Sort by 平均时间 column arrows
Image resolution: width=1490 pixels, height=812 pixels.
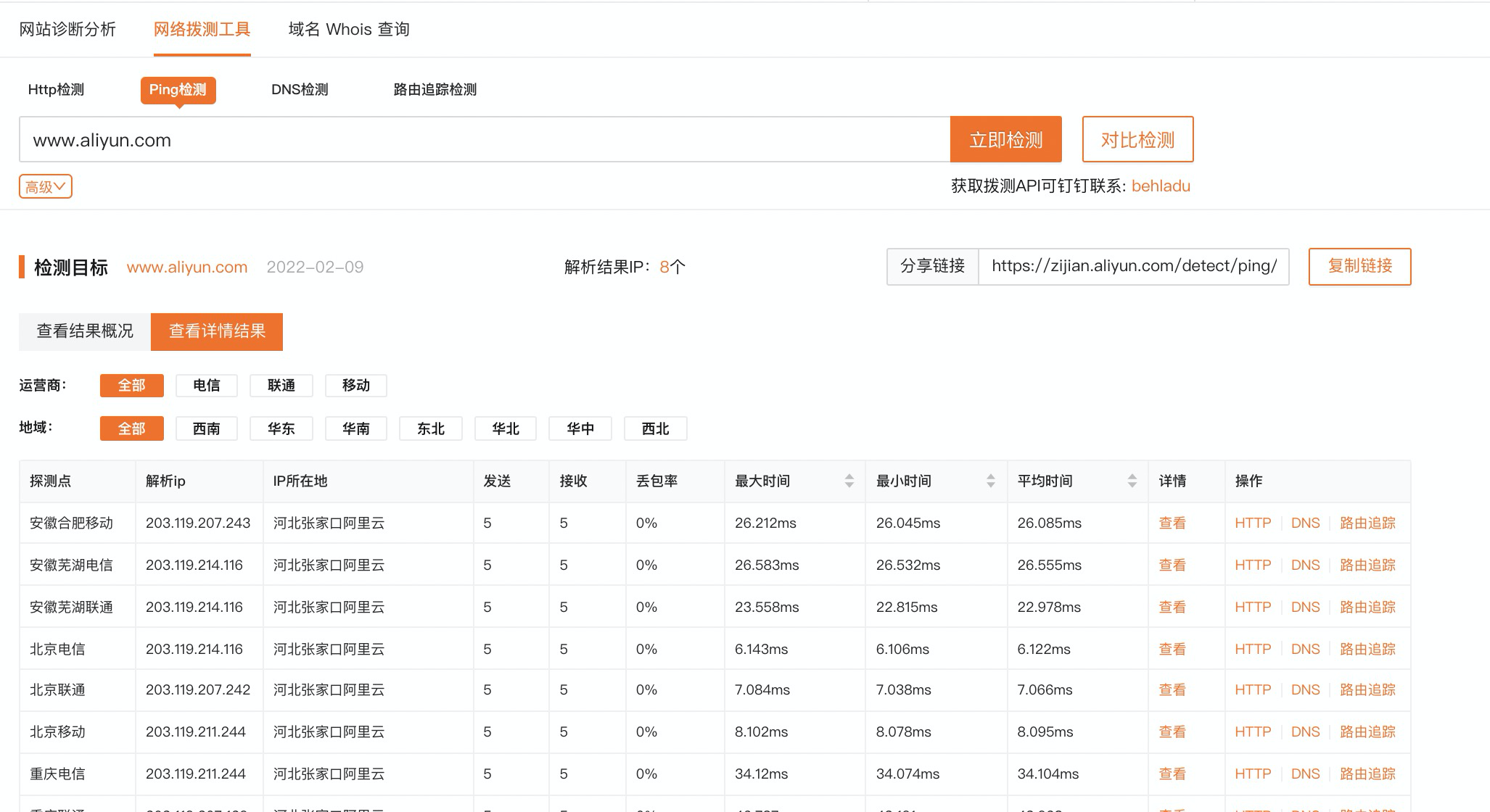[x=1132, y=481]
